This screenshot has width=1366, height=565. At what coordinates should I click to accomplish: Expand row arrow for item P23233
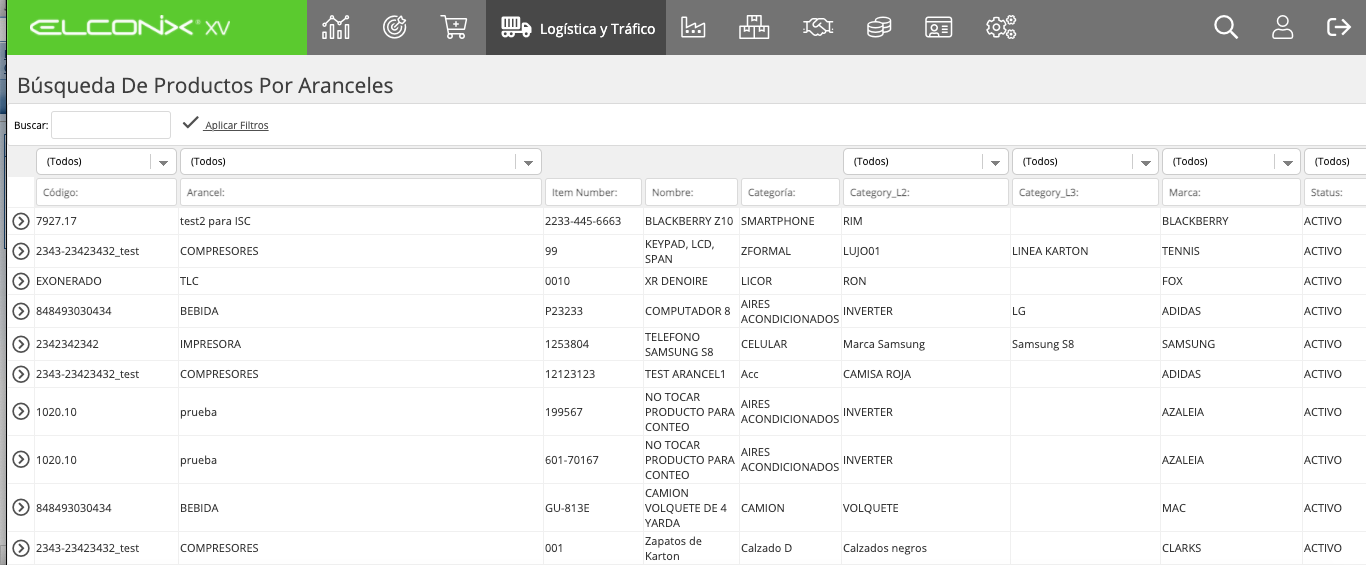coord(21,311)
